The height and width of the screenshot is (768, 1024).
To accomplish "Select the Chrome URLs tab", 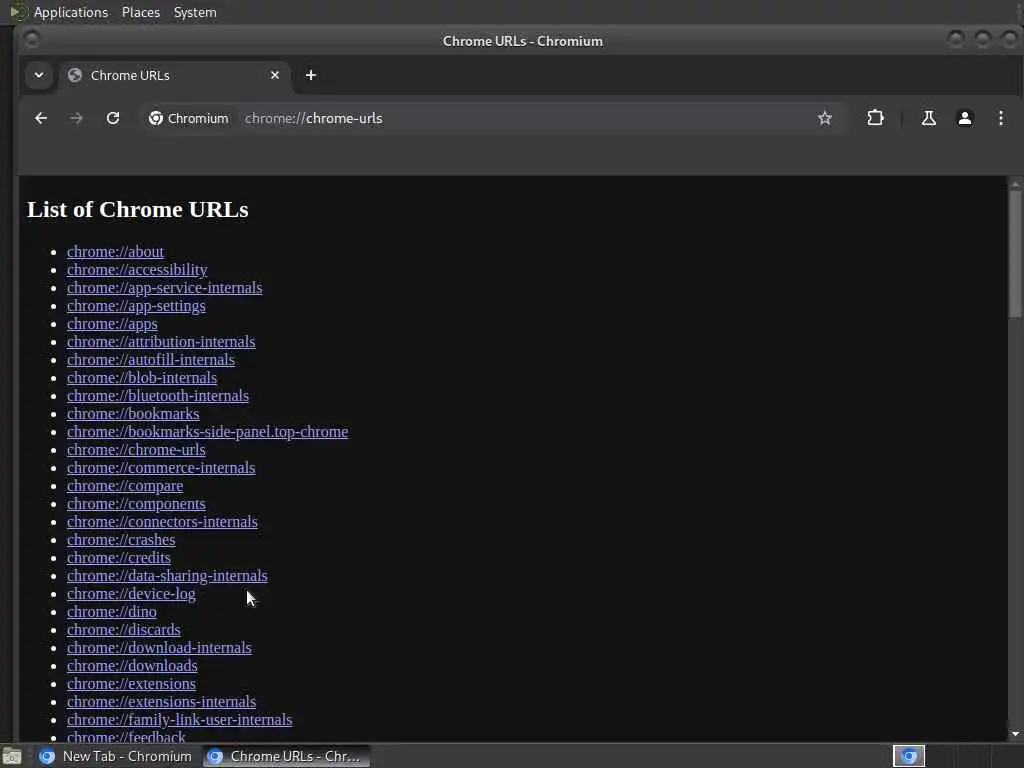I will [174, 76].
